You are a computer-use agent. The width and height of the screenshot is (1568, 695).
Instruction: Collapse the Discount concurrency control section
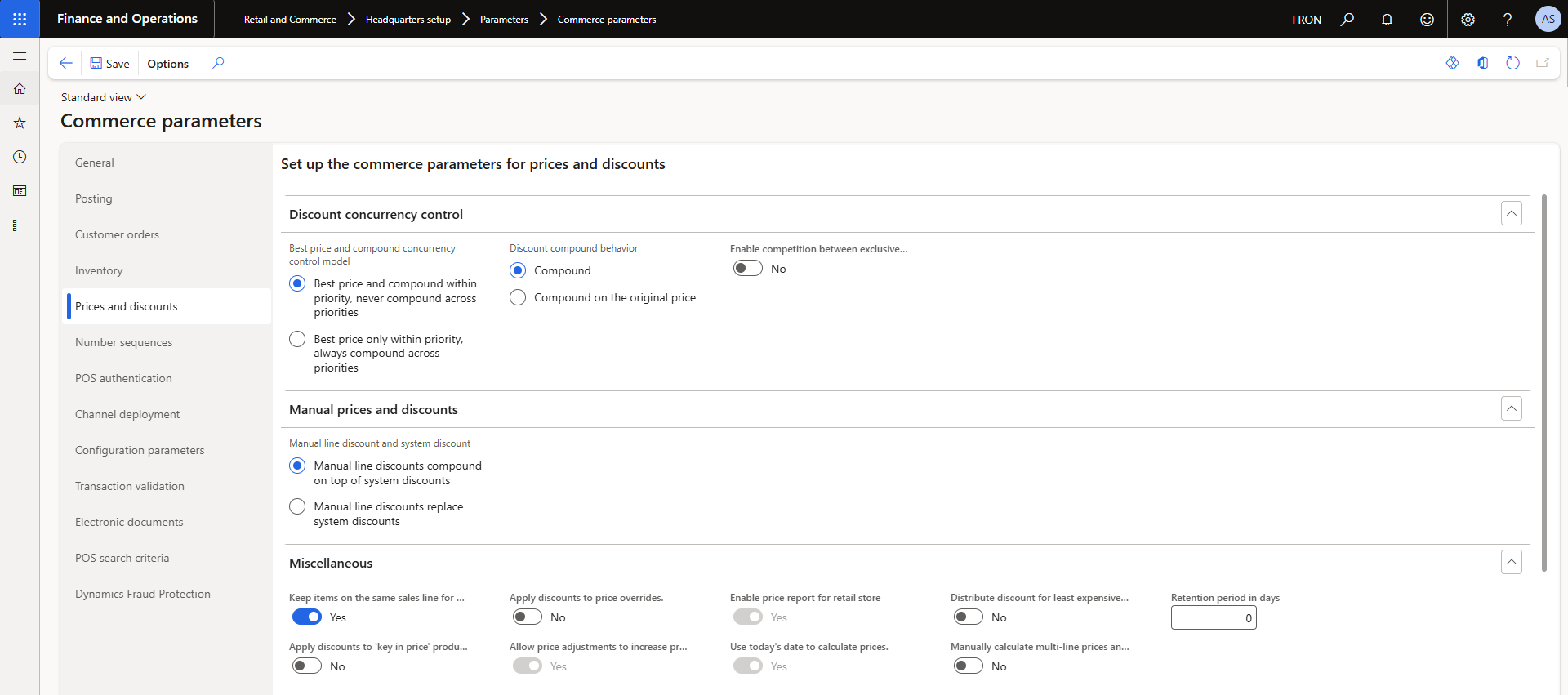1511,214
